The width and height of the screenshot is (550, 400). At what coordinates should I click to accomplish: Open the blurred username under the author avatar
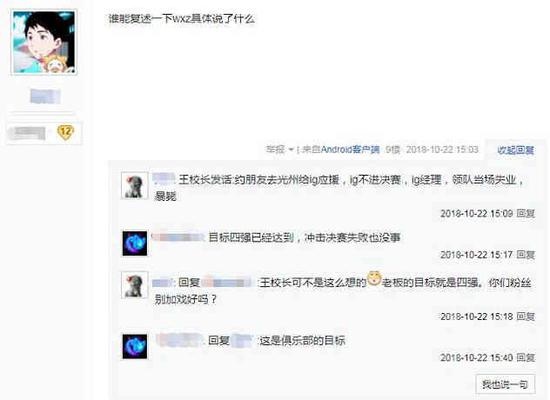[x=45, y=96]
